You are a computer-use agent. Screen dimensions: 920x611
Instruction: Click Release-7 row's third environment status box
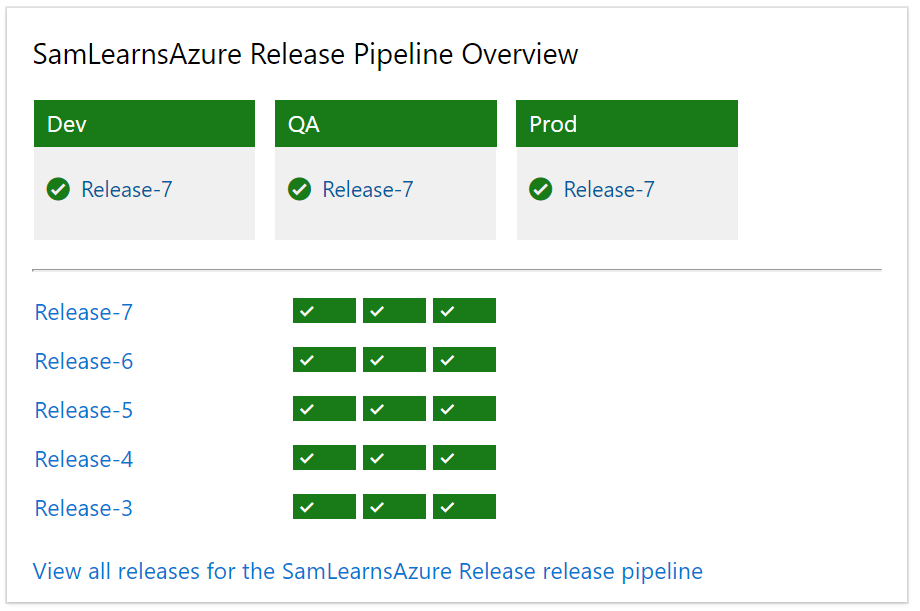click(x=464, y=311)
